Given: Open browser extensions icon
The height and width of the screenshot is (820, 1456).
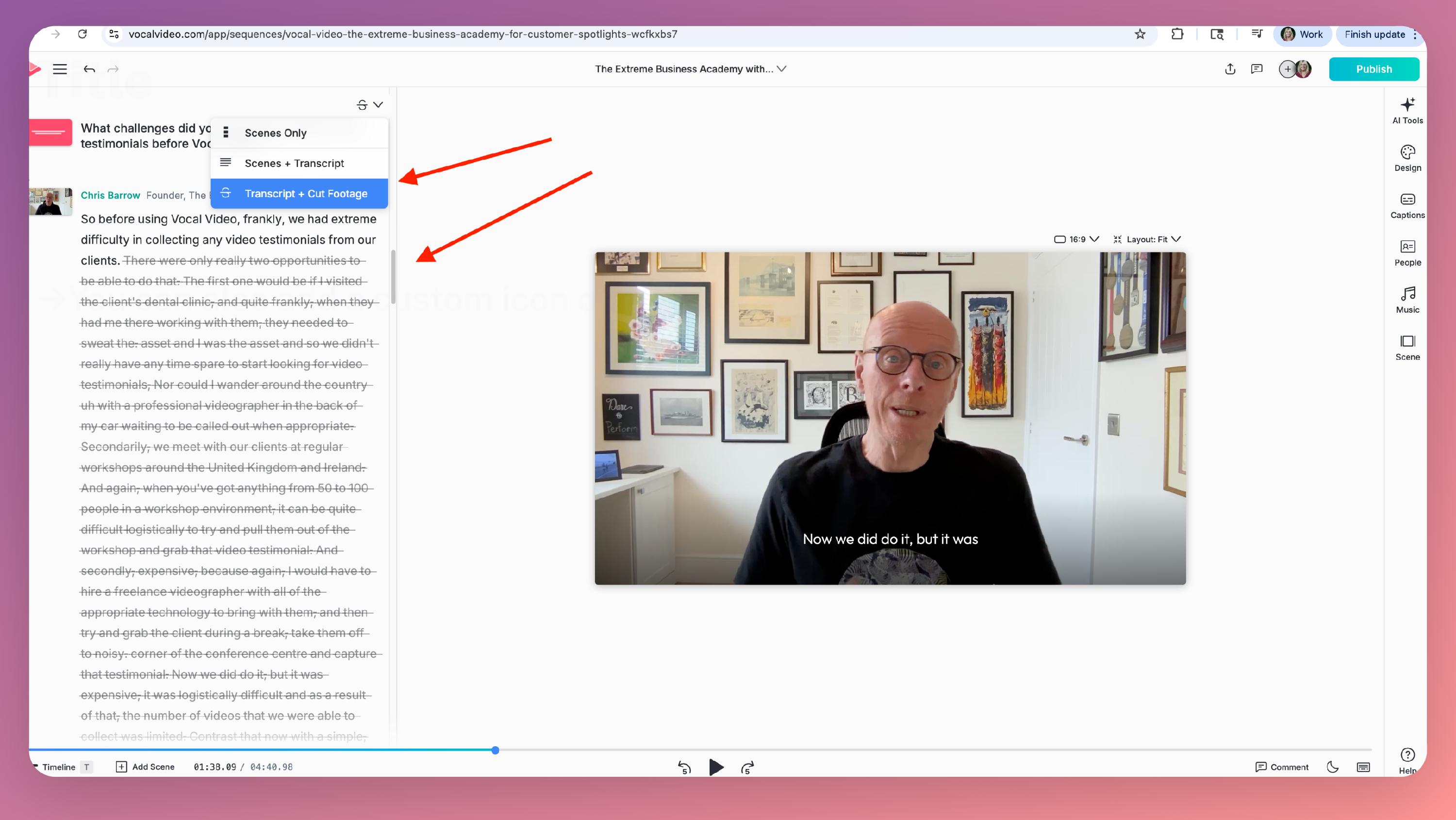Looking at the screenshot, I should click(x=1177, y=34).
